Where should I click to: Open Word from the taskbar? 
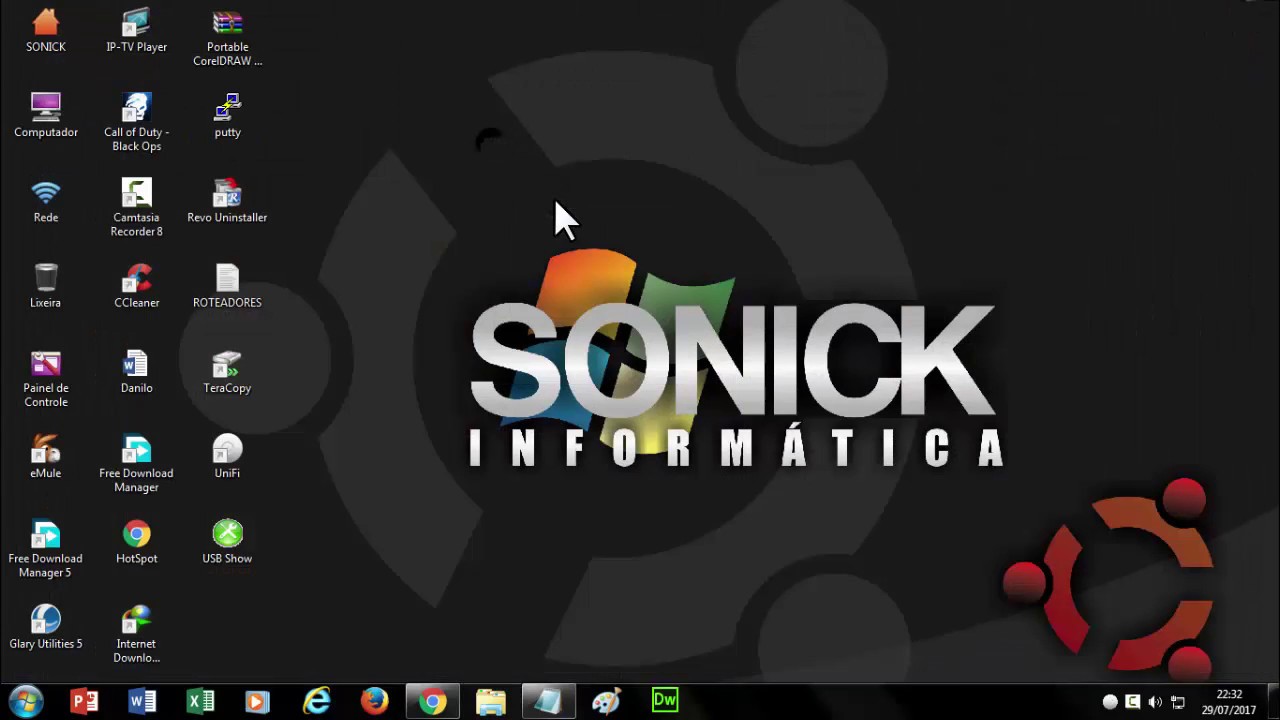coord(142,701)
